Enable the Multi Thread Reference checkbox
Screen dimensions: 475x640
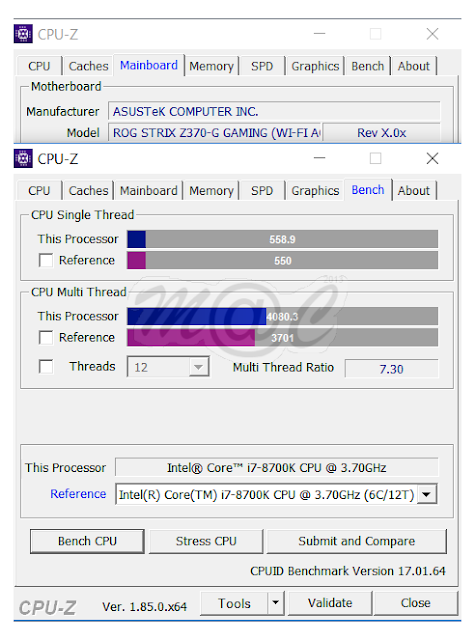(46, 338)
